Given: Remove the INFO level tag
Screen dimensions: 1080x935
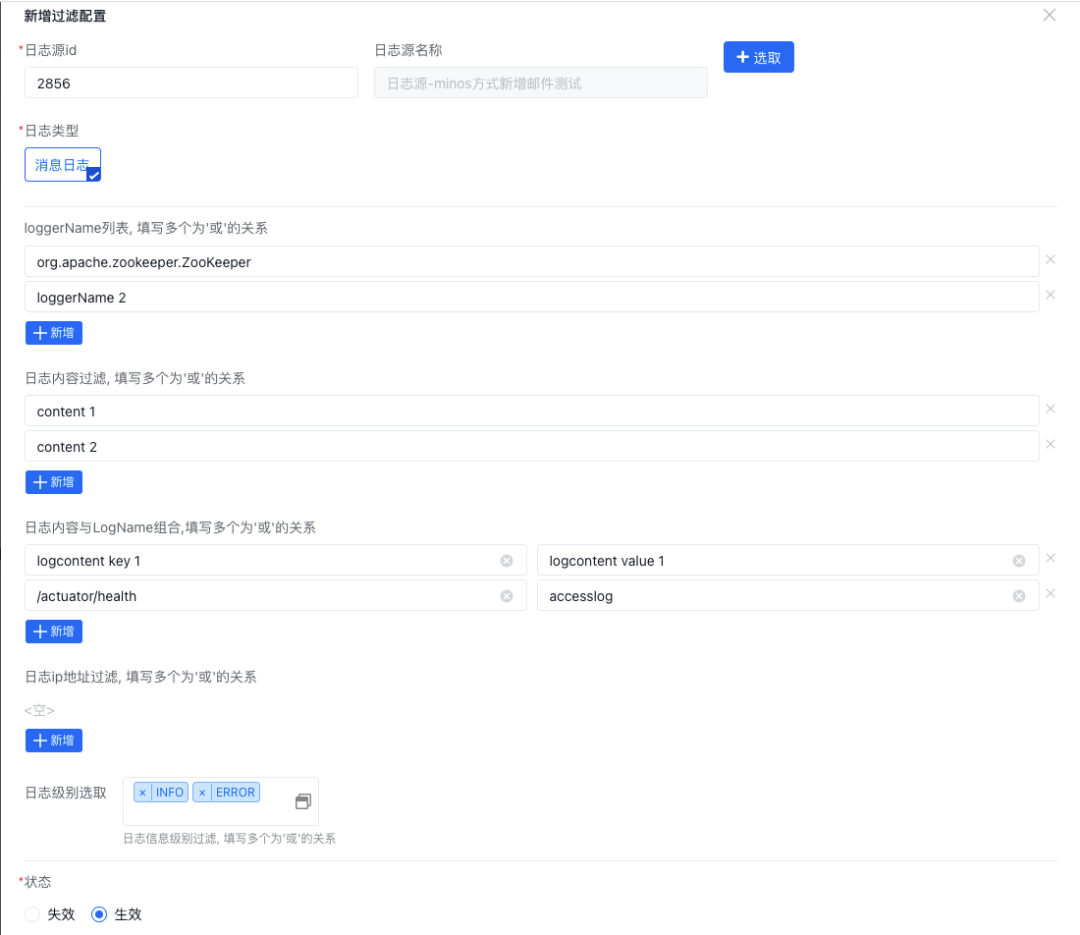Looking at the screenshot, I should [x=143, y=792].
